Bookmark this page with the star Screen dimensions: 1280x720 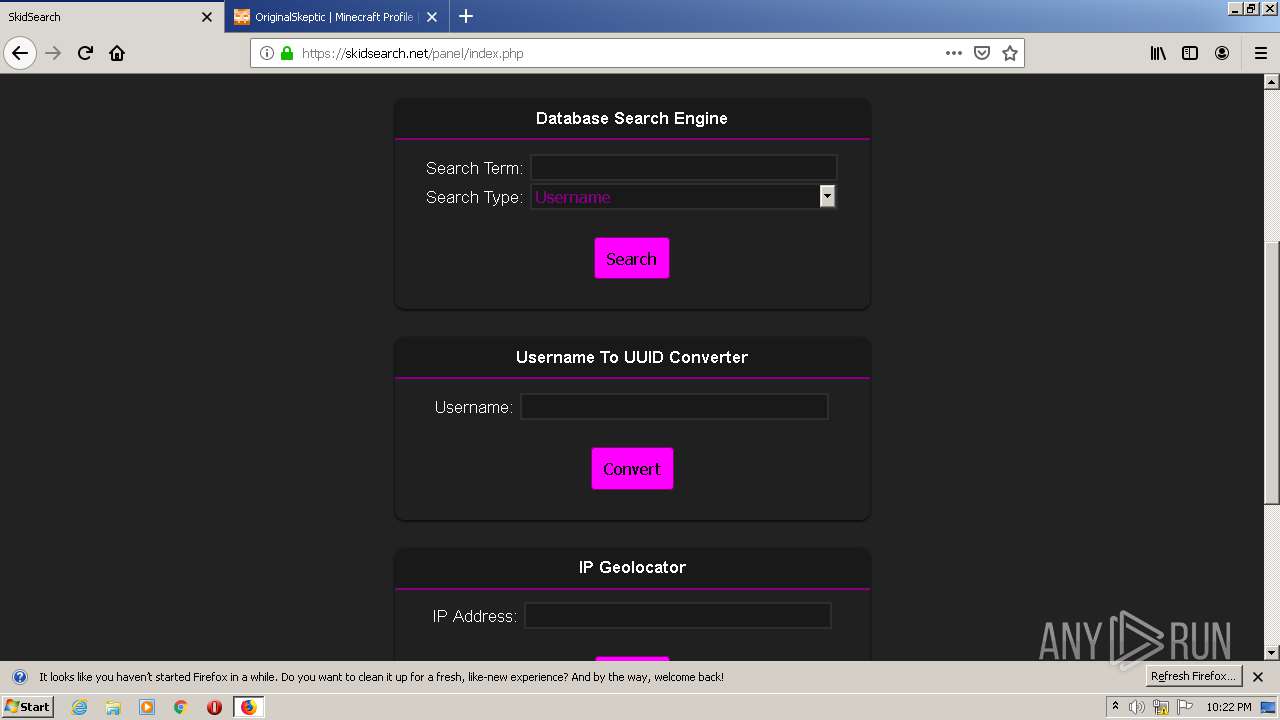pyautogui.click(x=1010, y=53)
